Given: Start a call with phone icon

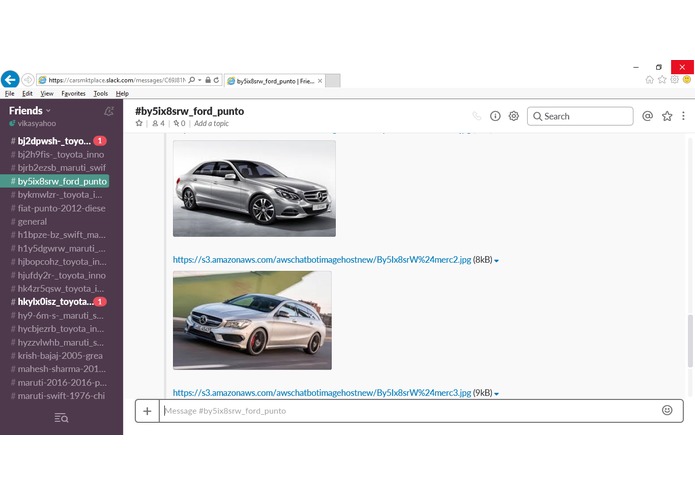Looking at the screenshot, I should pos(477,116).
